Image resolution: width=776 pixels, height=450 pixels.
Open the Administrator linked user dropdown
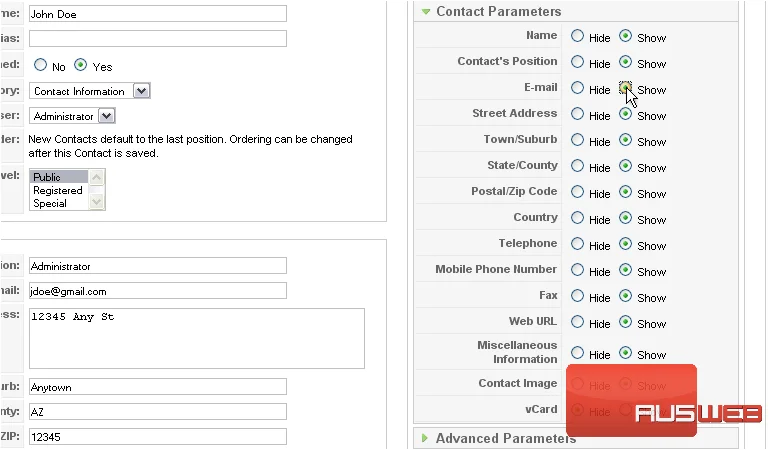click(106, 116)
